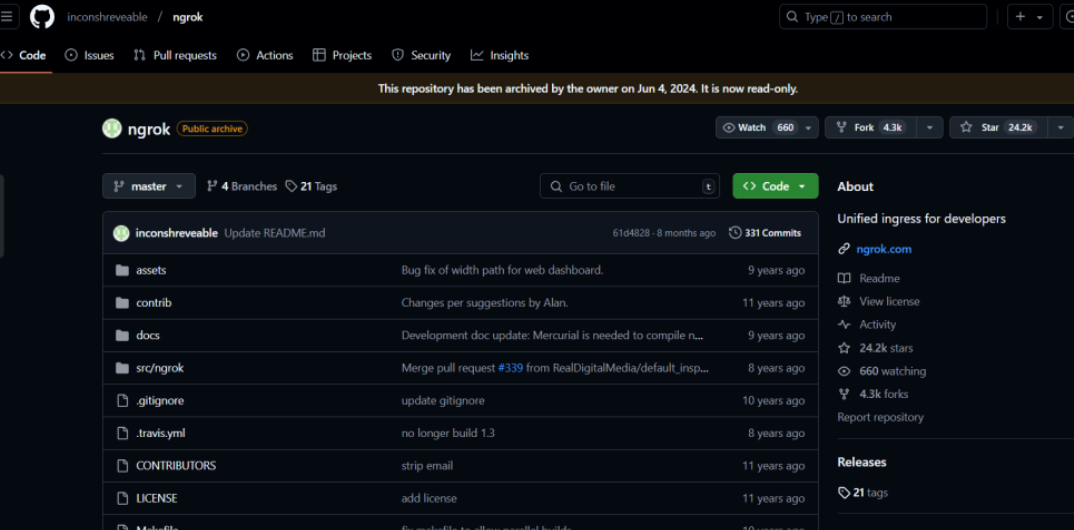Open the hamburger navigation menu
1074x530 pixels.
[x=6, y=17]
